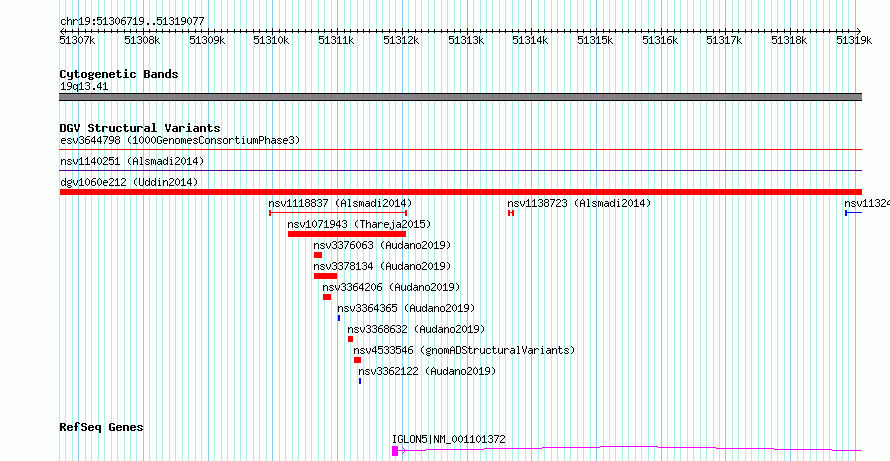This screenshot has height=461, width=890.
Task: Click the 51317k ruler tick
Action: (724, 40)
